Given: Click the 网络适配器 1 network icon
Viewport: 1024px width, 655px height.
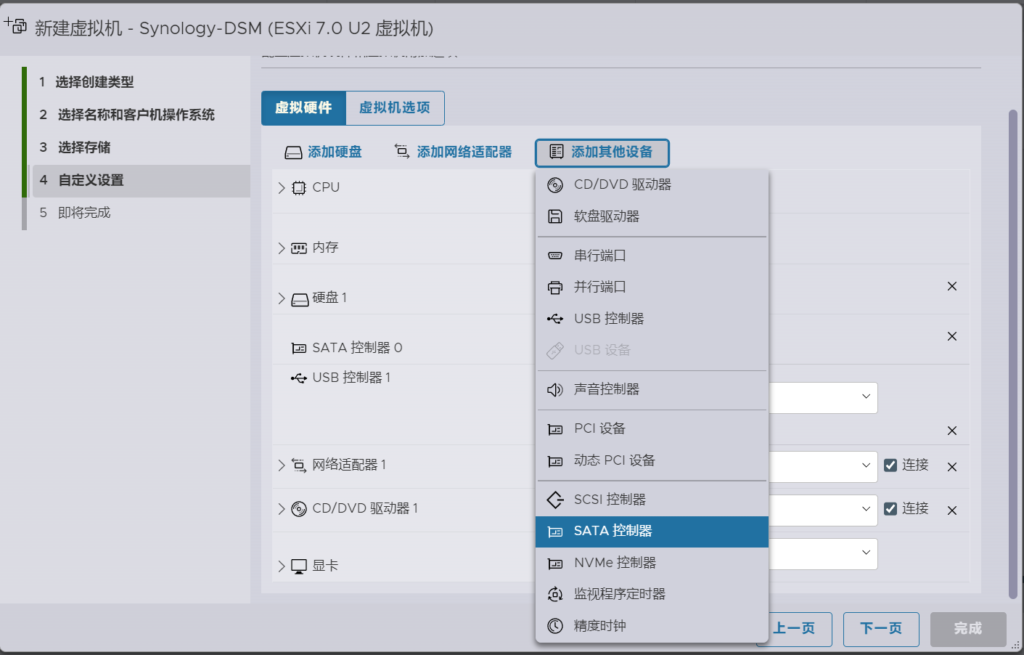Looking at the screenshot, I should (298, 465).
